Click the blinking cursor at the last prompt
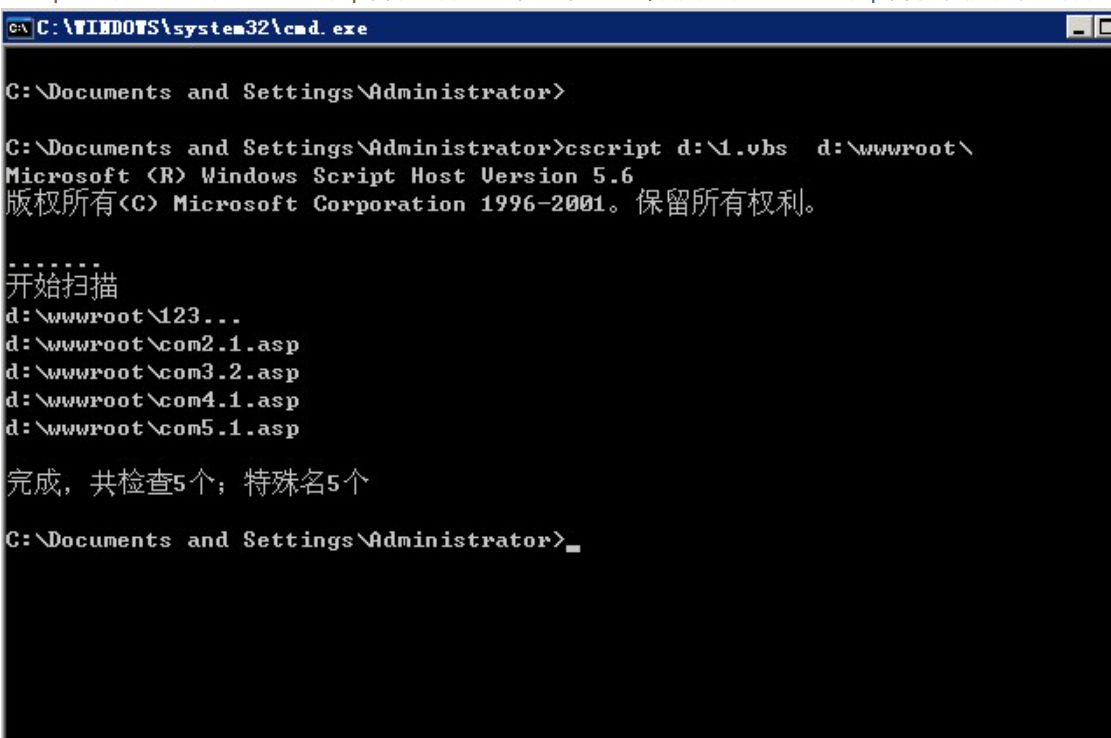 point(573,546)
